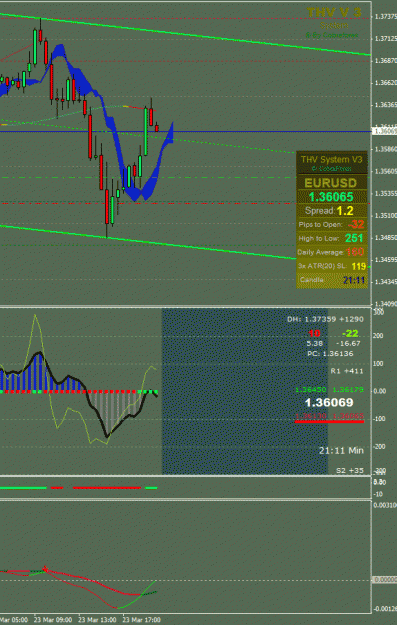Click the 1.35860 price scale label

386,149
